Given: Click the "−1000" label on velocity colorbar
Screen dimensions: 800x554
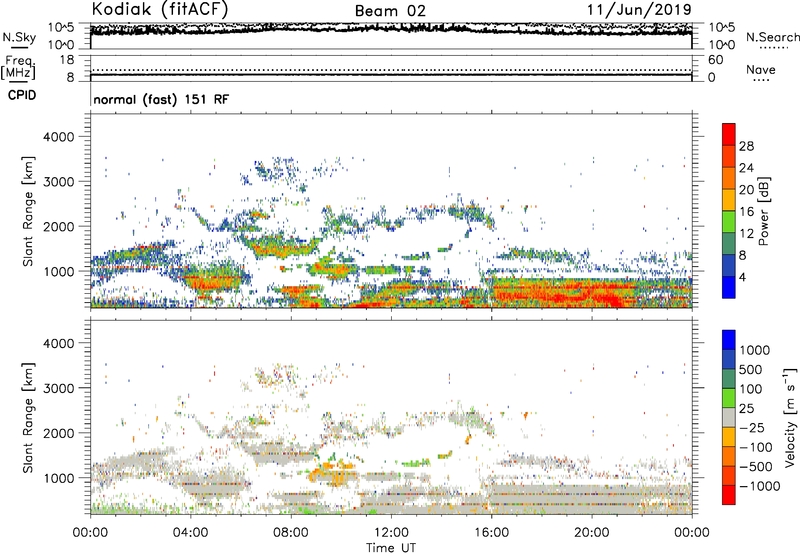Looking at the screenshot, I should [759, 486].
